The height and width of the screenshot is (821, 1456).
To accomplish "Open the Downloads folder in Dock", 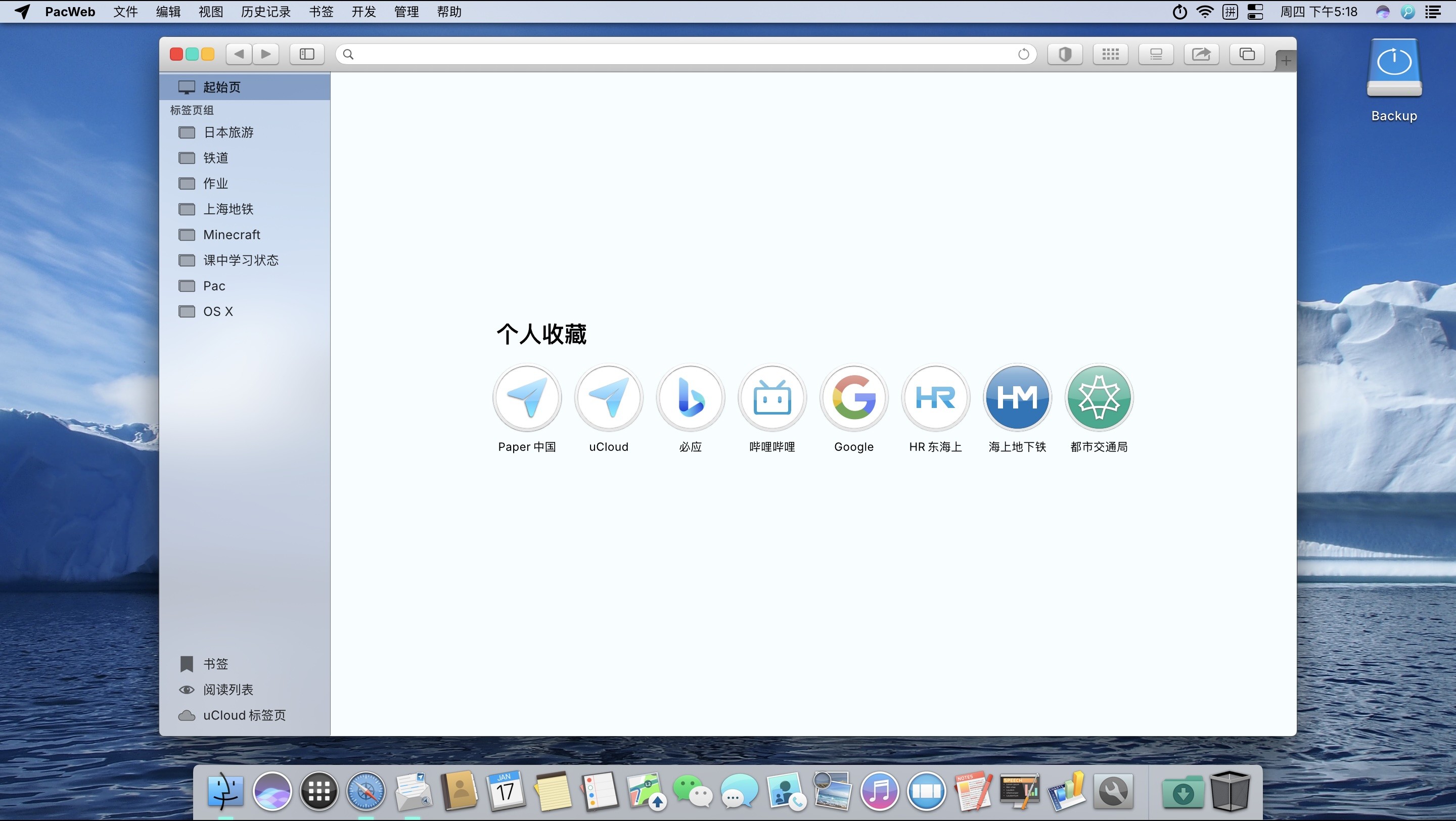I will pos(1182,792).
